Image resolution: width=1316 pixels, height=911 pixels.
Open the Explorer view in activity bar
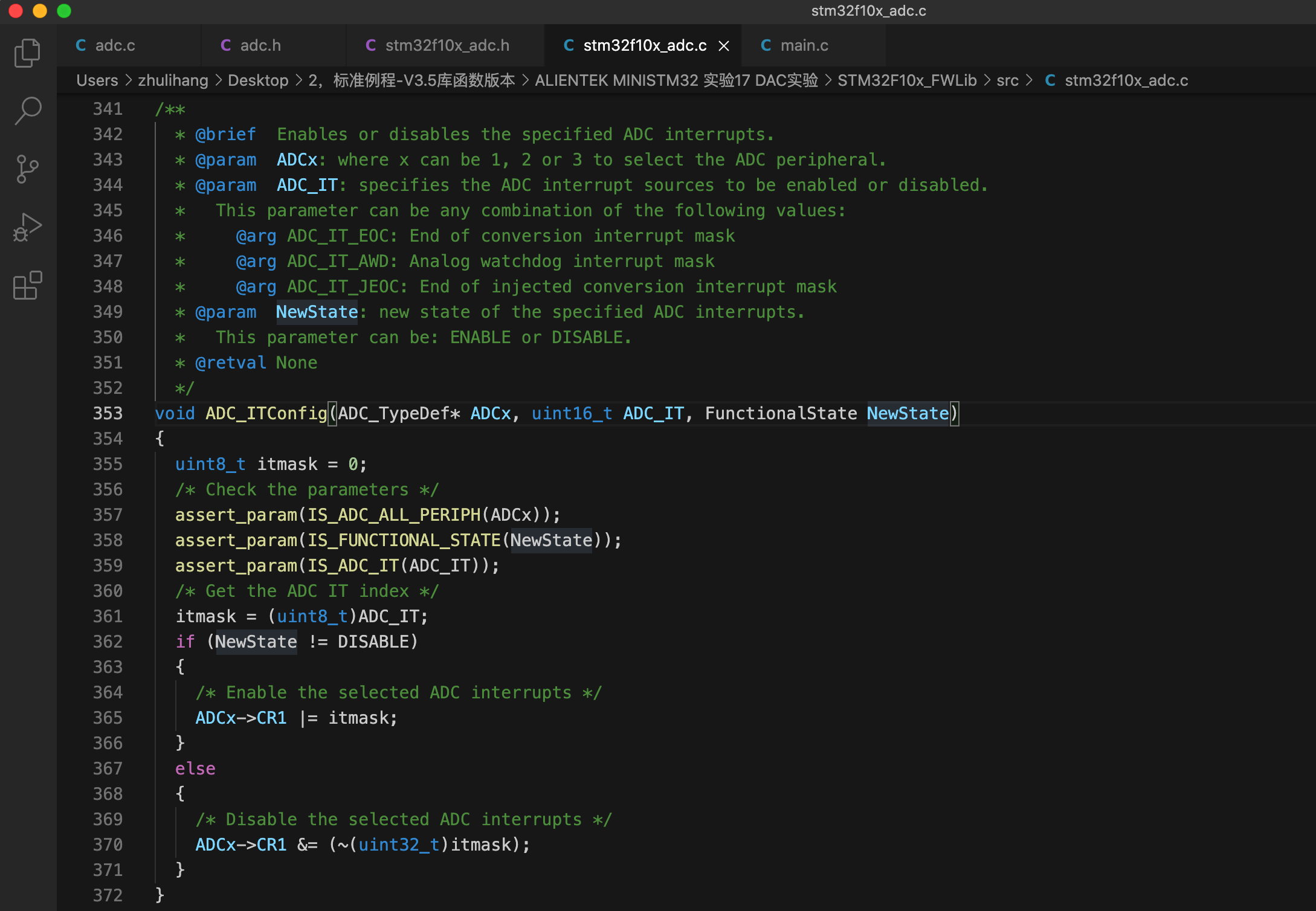[27, 53]
